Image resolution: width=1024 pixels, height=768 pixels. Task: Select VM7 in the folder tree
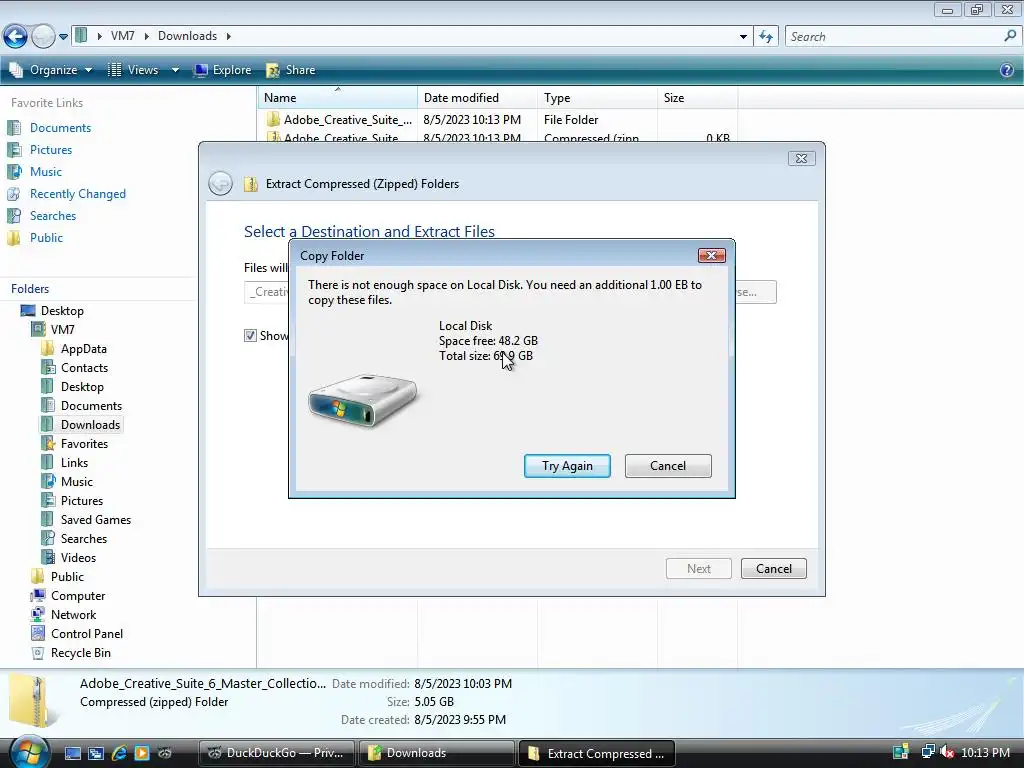63,330
